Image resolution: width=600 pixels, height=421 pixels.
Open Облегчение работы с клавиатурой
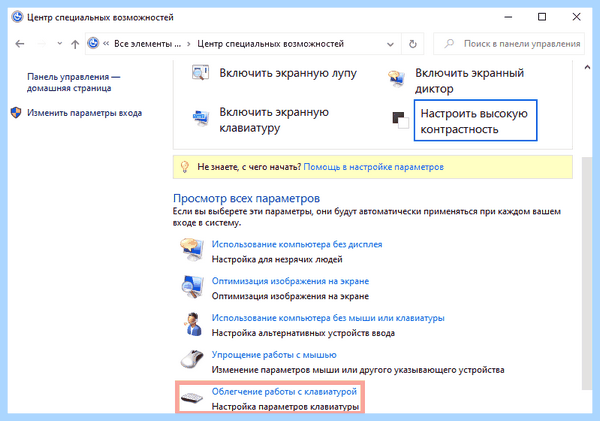coord(284,392)
